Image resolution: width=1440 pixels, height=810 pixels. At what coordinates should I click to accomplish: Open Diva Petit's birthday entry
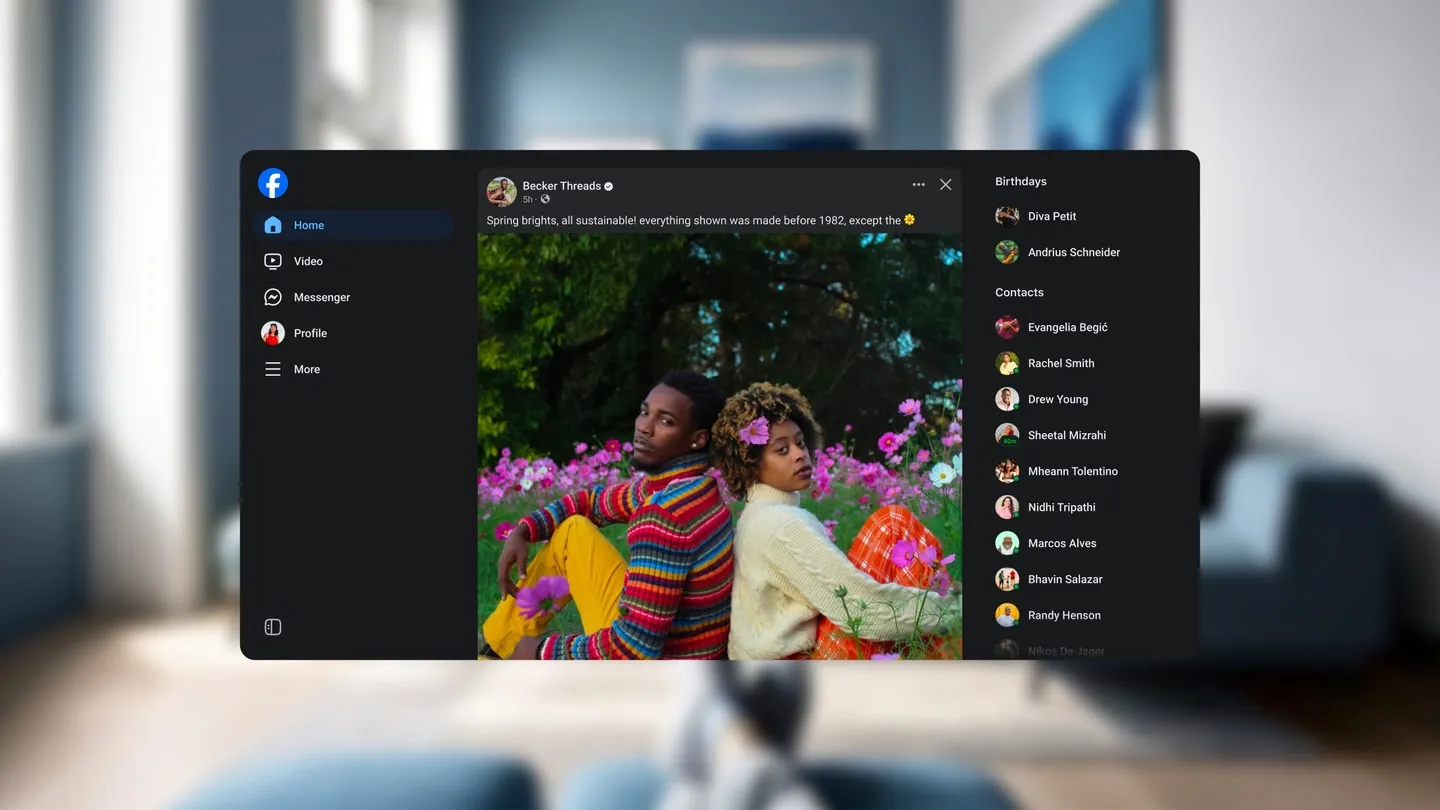pyautogui.click(x=1051, y=216)
